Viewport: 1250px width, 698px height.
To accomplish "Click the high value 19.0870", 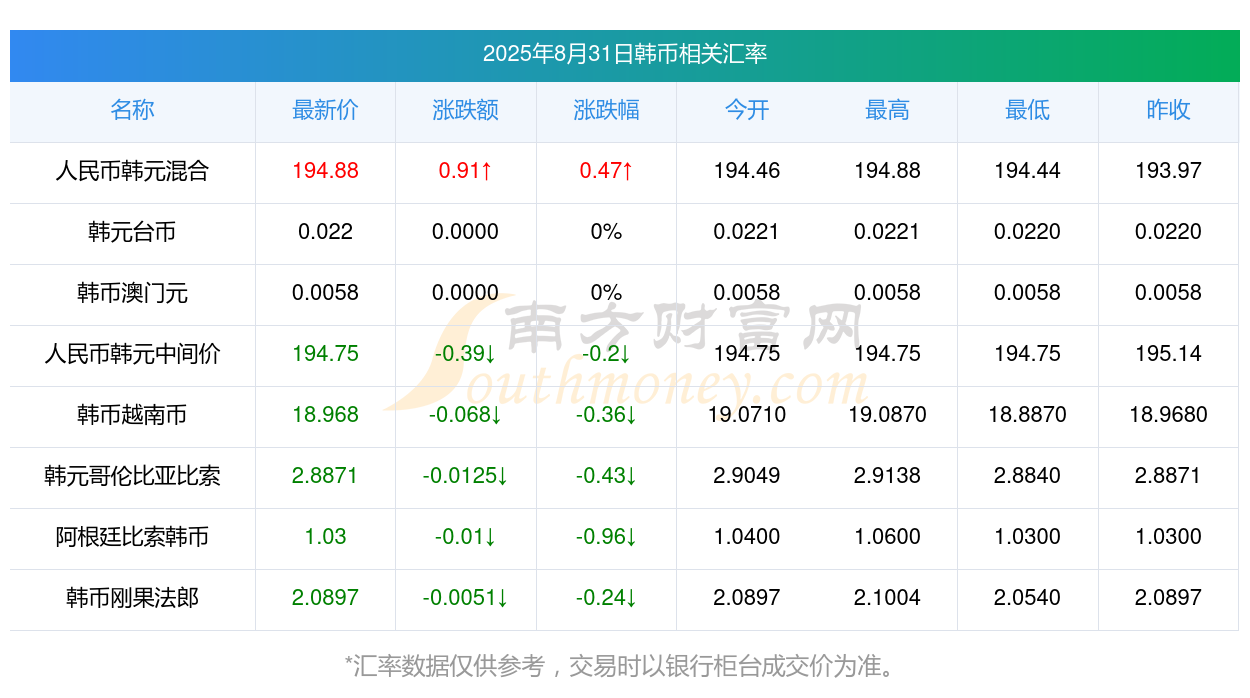I will [887, 415].
